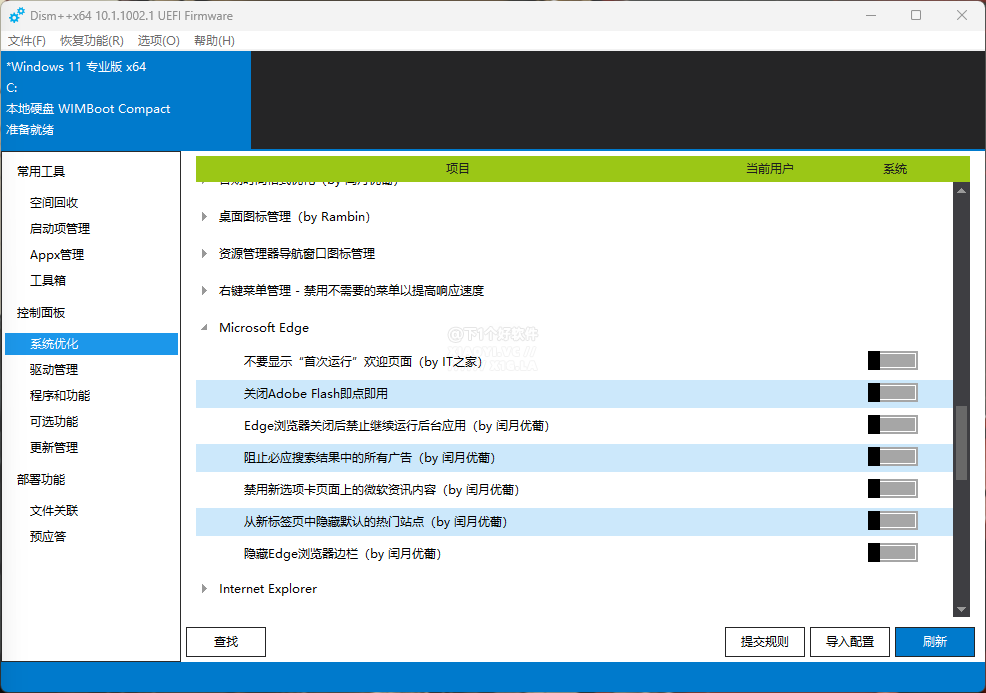986x693 pixels.
Task: Select the Windows 11 专业版 x64 image tile
Action: 126,100
